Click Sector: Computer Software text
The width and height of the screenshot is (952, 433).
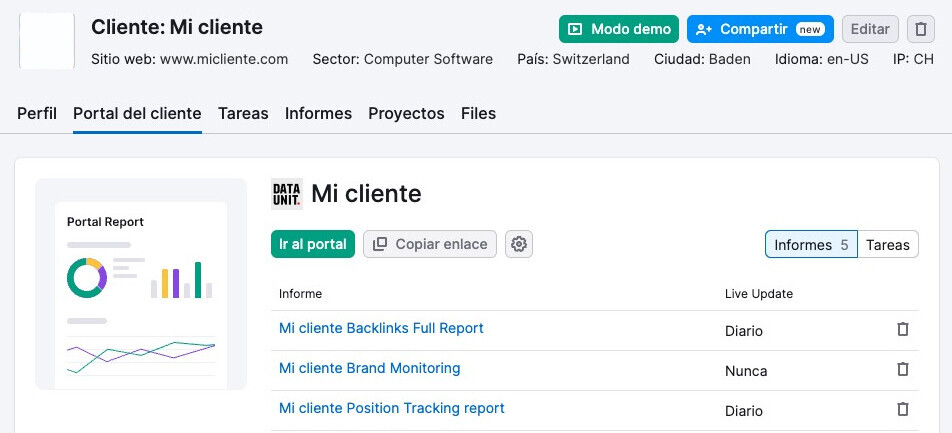(x=403, y=60)
